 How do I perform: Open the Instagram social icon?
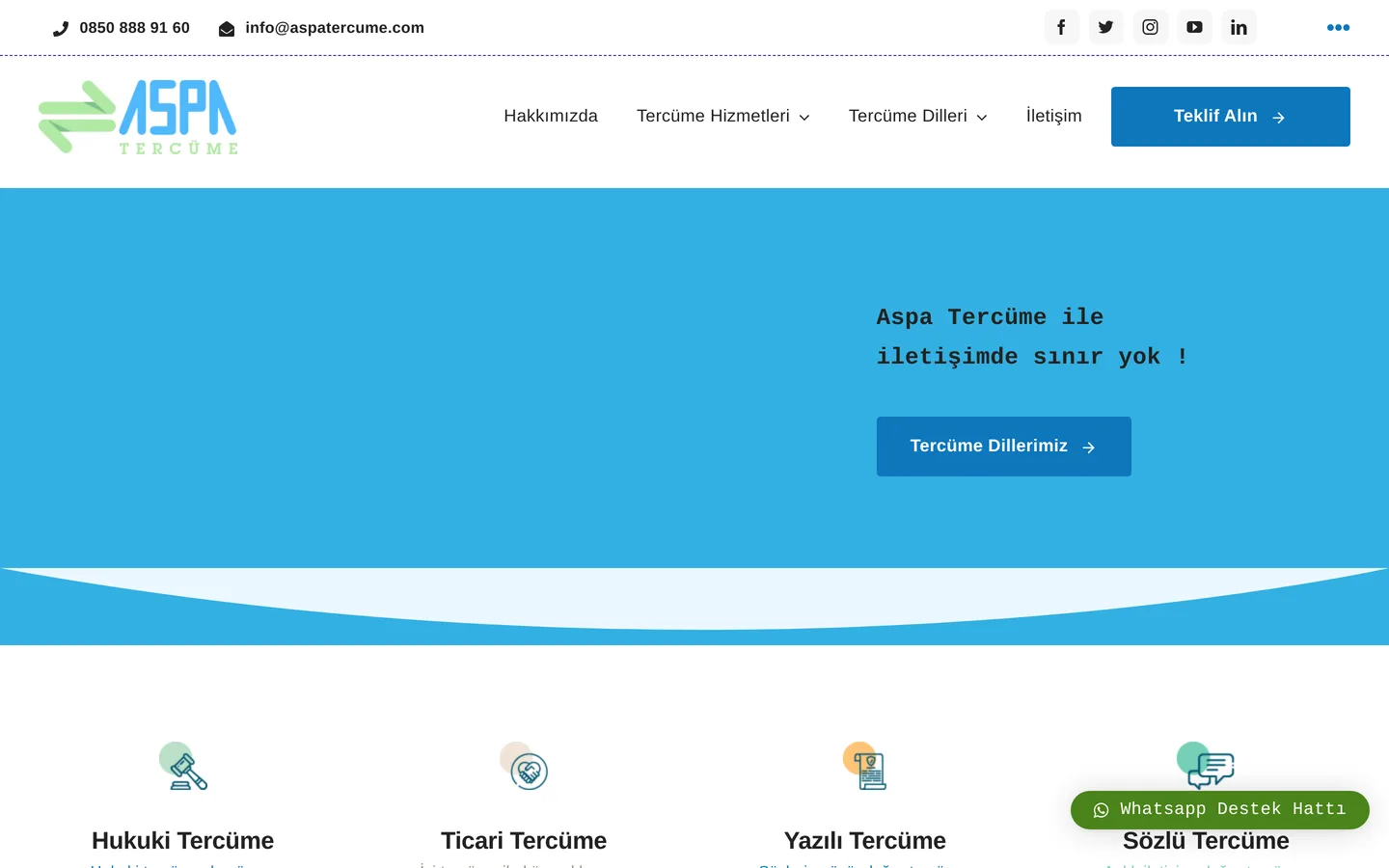click(x=1150, y=27)
